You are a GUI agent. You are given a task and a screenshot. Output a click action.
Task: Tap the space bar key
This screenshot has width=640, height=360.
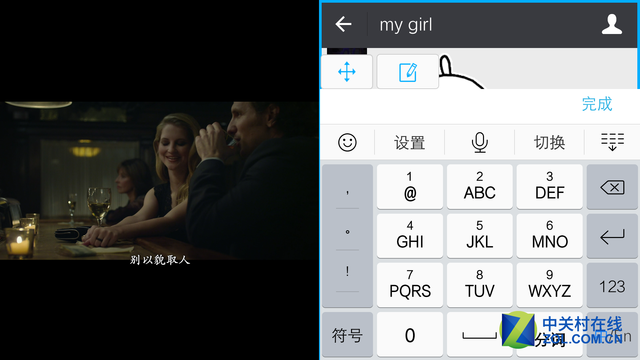click(480, 335)
